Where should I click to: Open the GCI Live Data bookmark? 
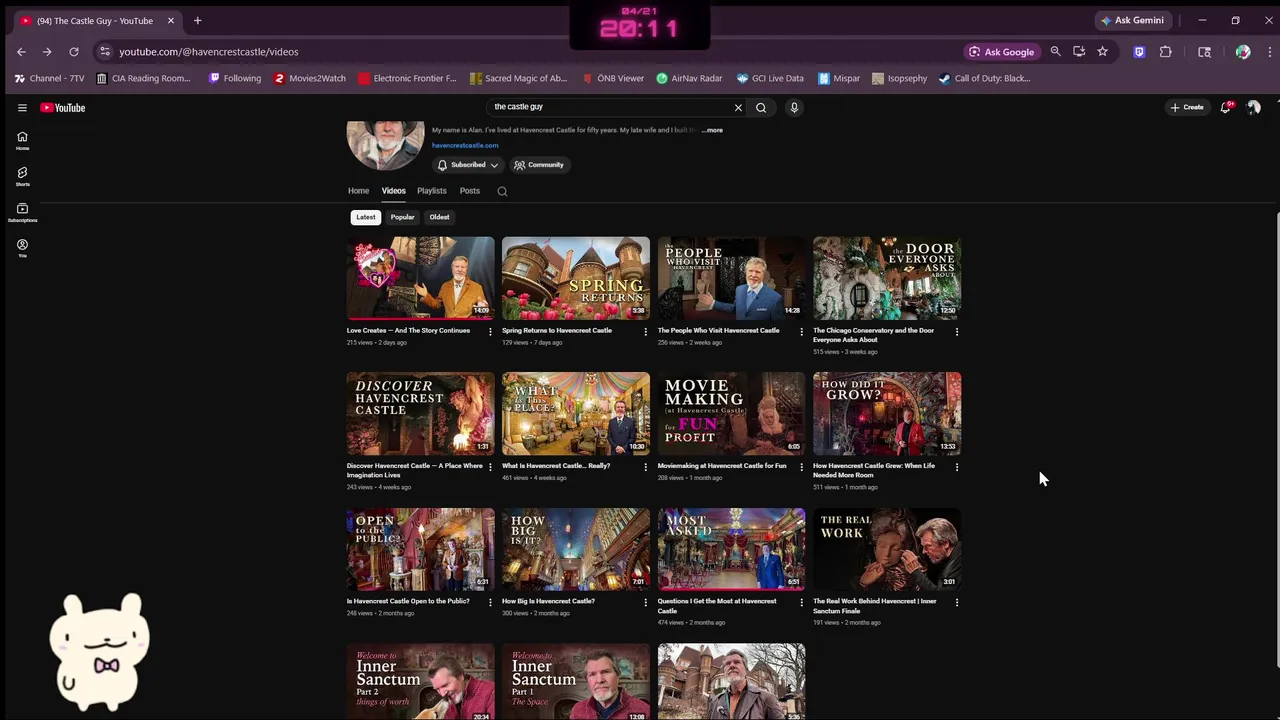770,78
